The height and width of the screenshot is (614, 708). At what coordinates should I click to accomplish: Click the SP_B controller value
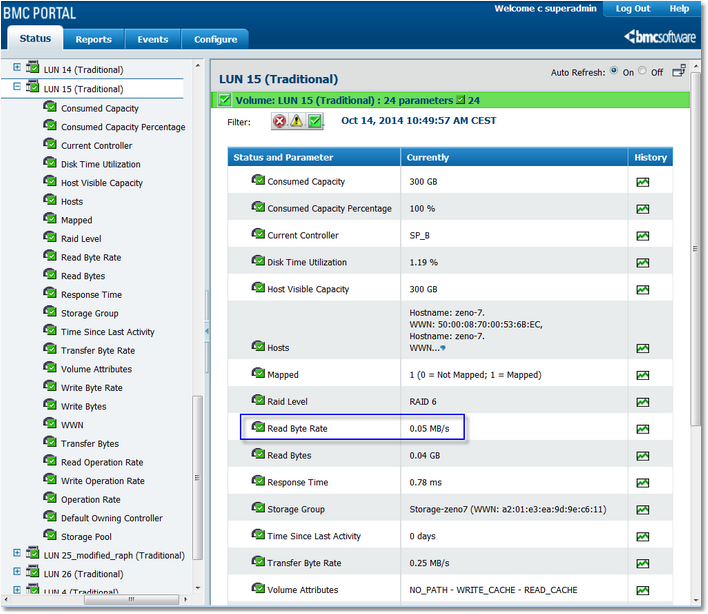419,236
